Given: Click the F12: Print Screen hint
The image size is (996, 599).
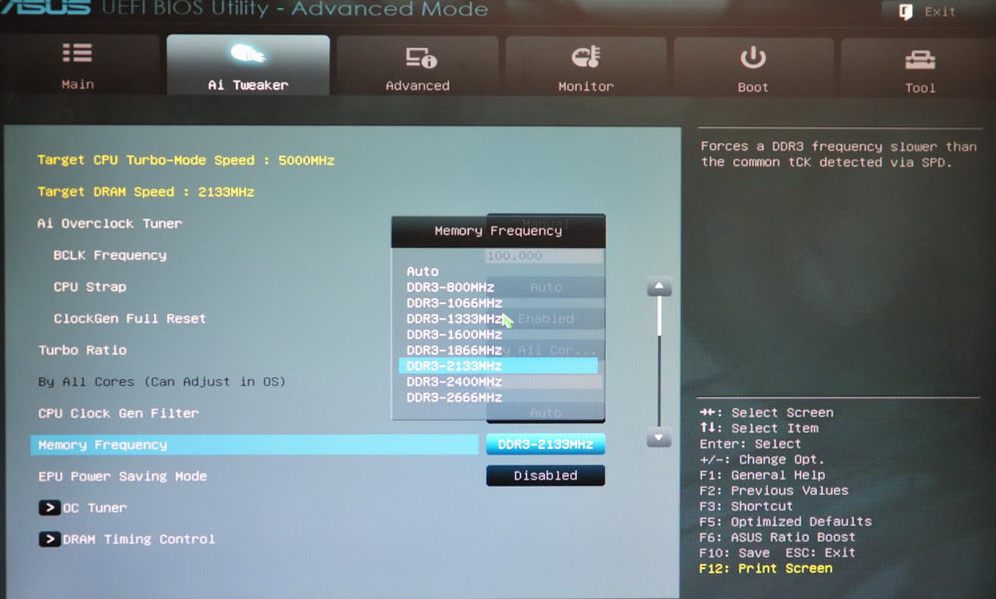Looking at the screenshot, I should 765,569.
